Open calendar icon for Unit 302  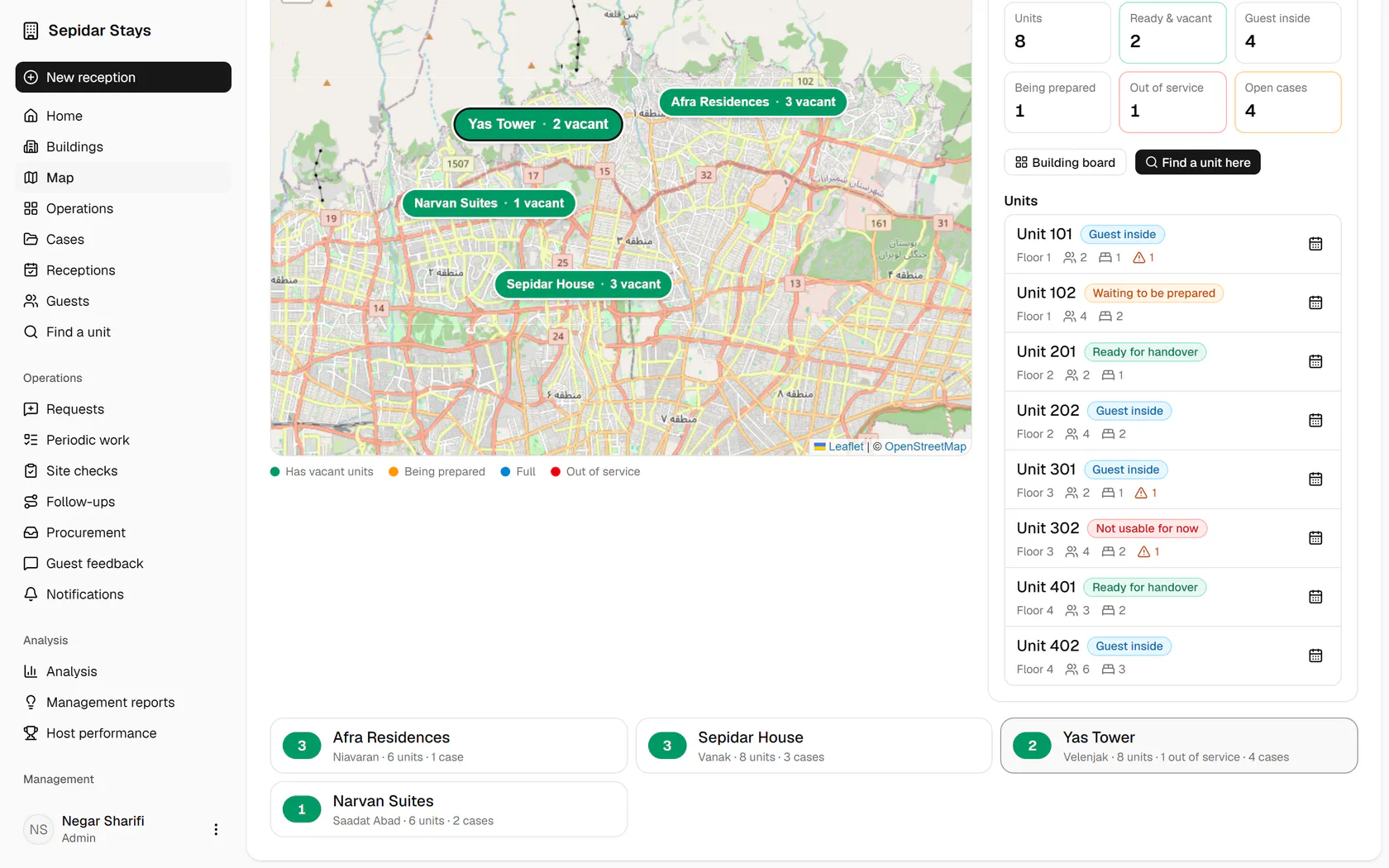(1315, 537)
